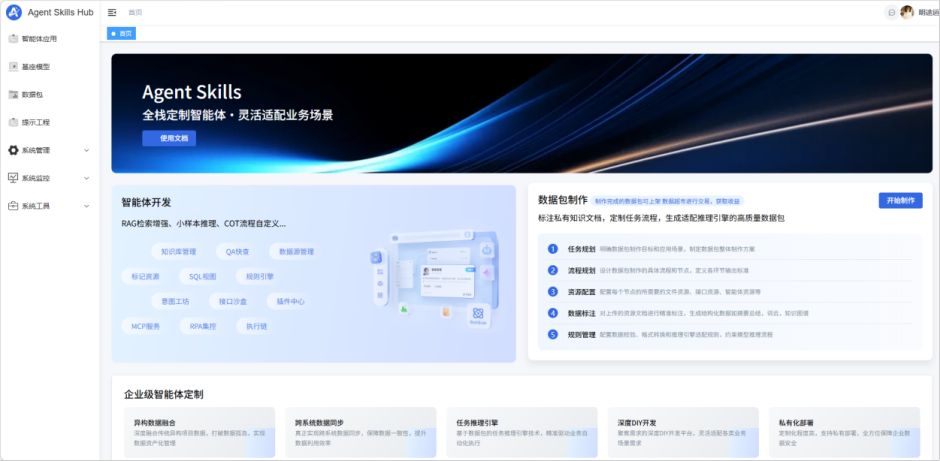Click the 数据包制作 heading
The width and height of the screenshot is (940, 461).
click(x=562, y=200)
